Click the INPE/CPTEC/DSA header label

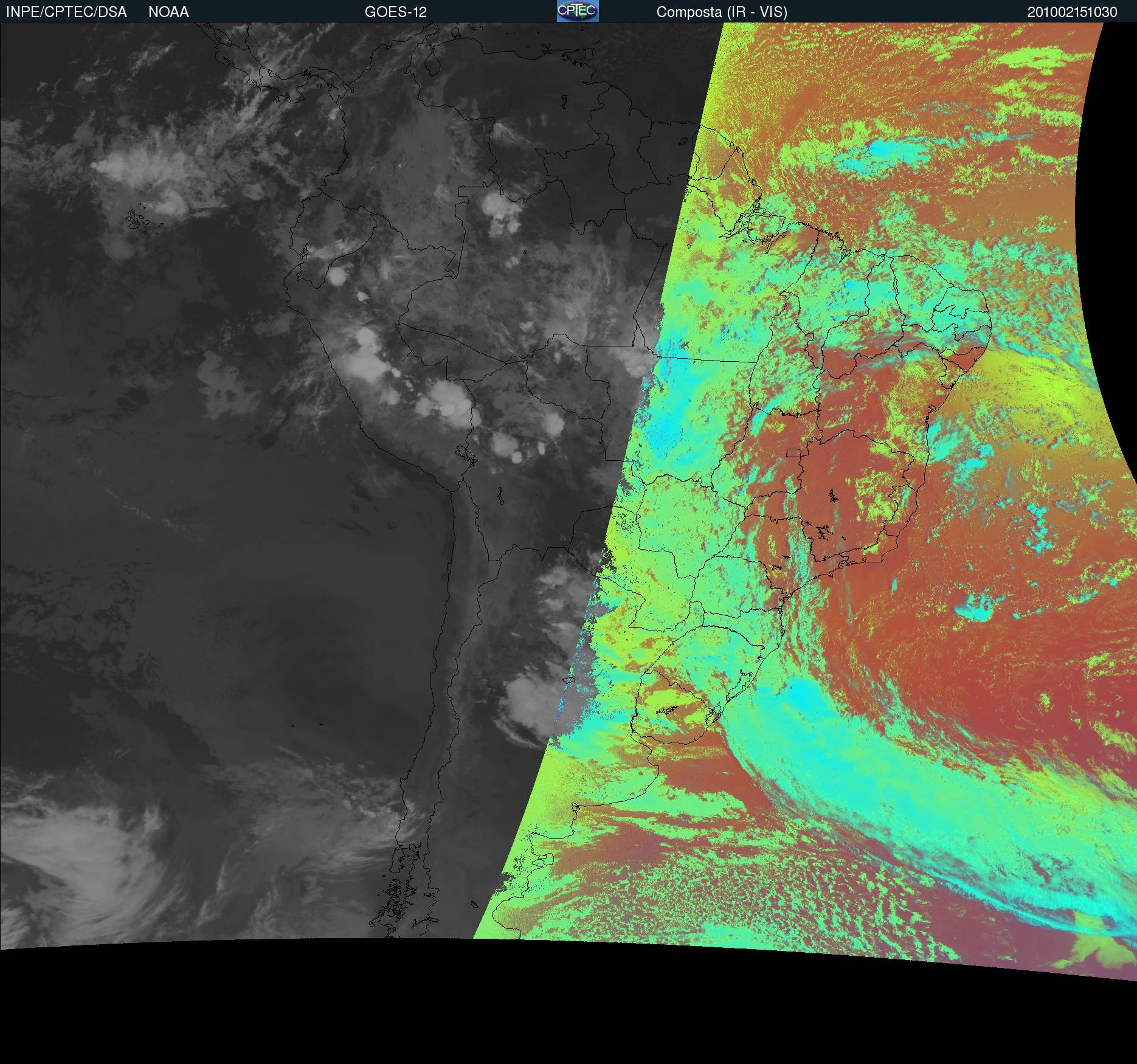66,12
